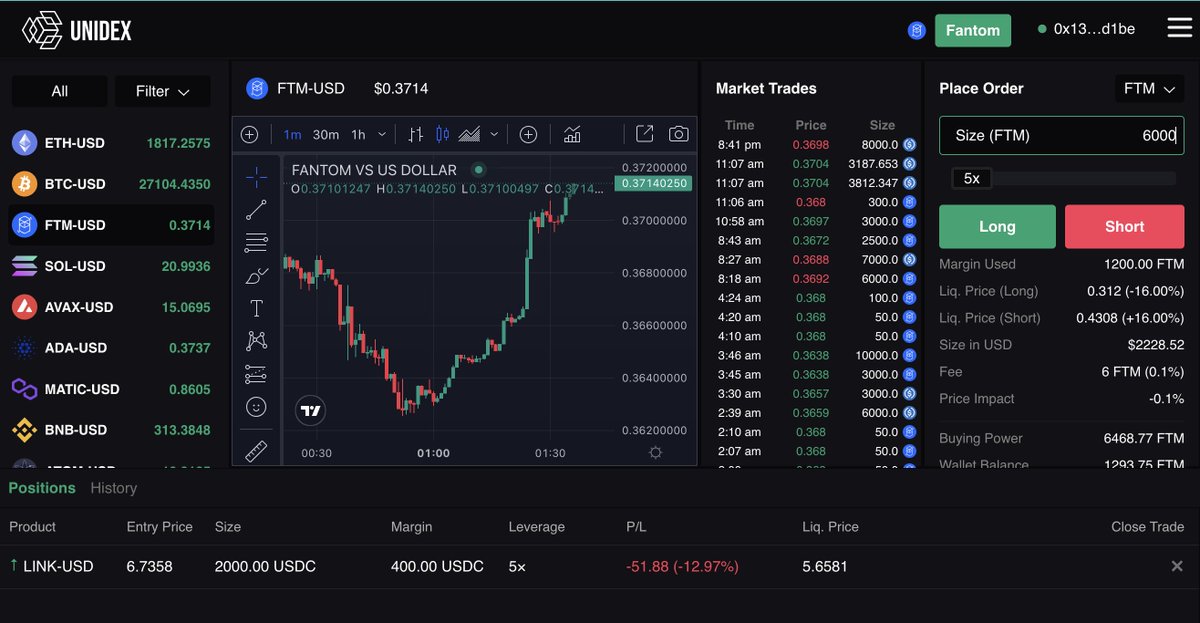Click the 8:41 pm market trade row
Screen dimensions: 1200x623
(x=817, y=144)
